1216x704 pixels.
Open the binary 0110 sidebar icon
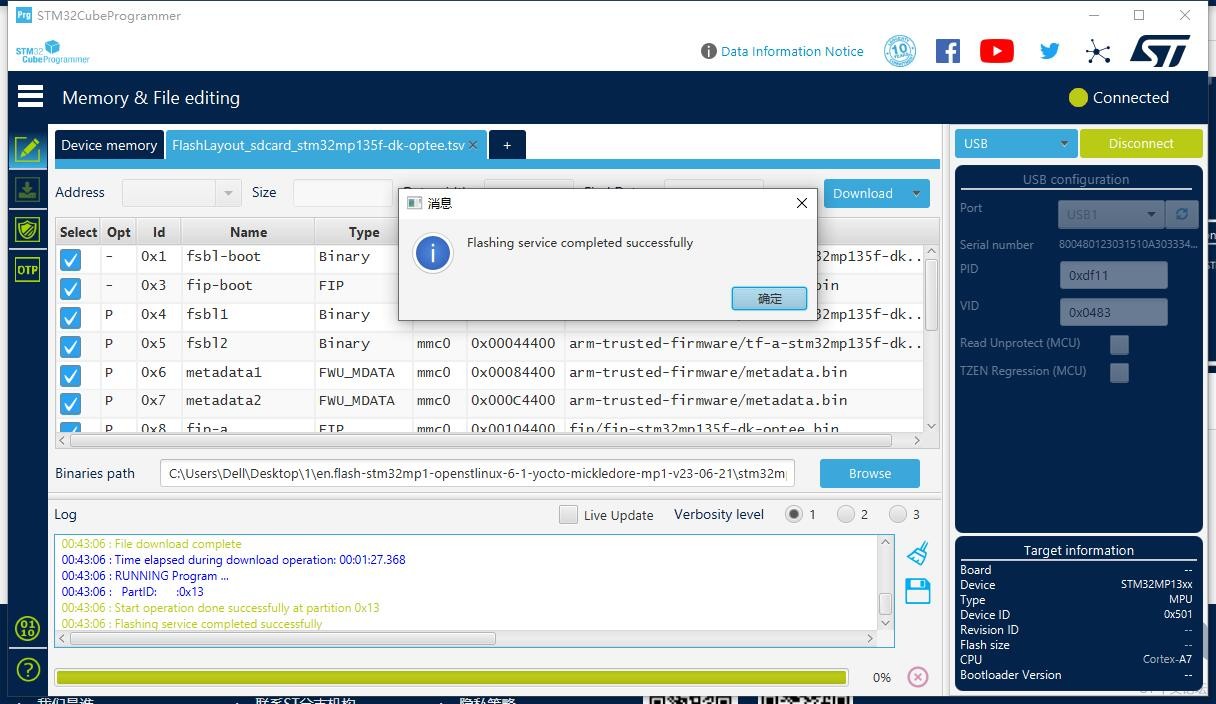coord(27,628)
